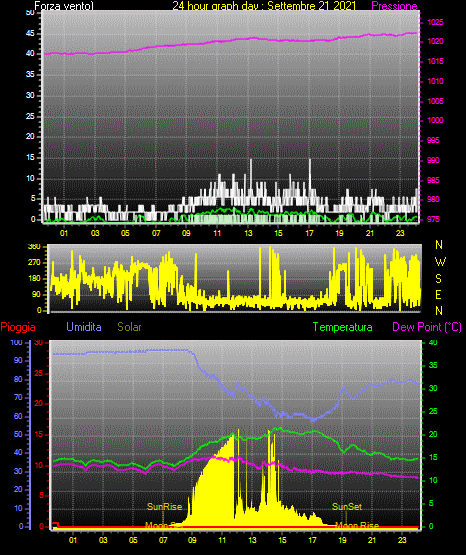This screenshot has height=555, width=466.
Task: Click the red rain axis value 15
Action: tap(39, 435)
